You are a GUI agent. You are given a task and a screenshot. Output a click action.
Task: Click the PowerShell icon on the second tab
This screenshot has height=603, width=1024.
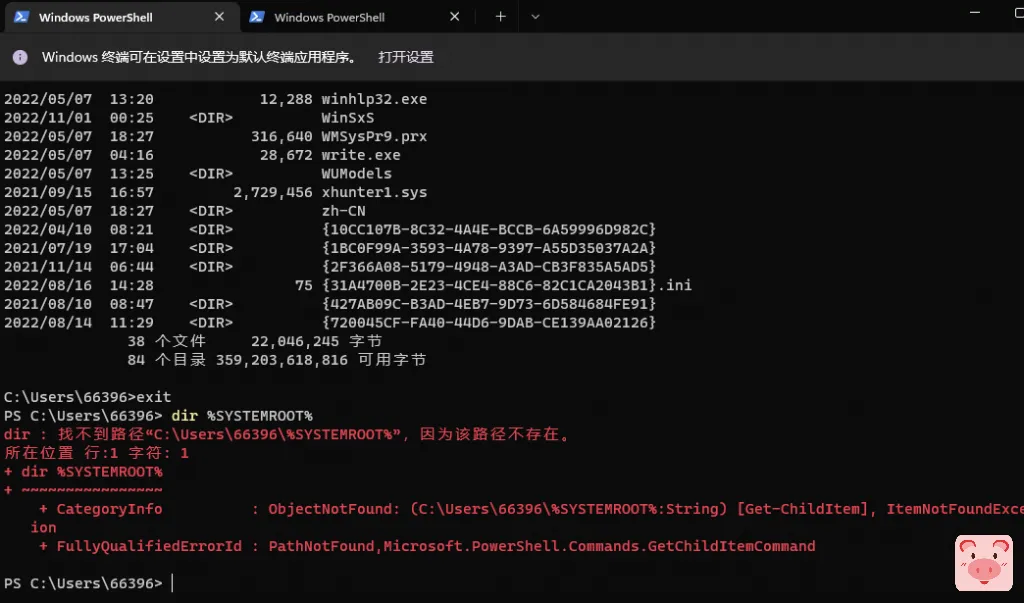pyautogui.click(x=257, y=17)
